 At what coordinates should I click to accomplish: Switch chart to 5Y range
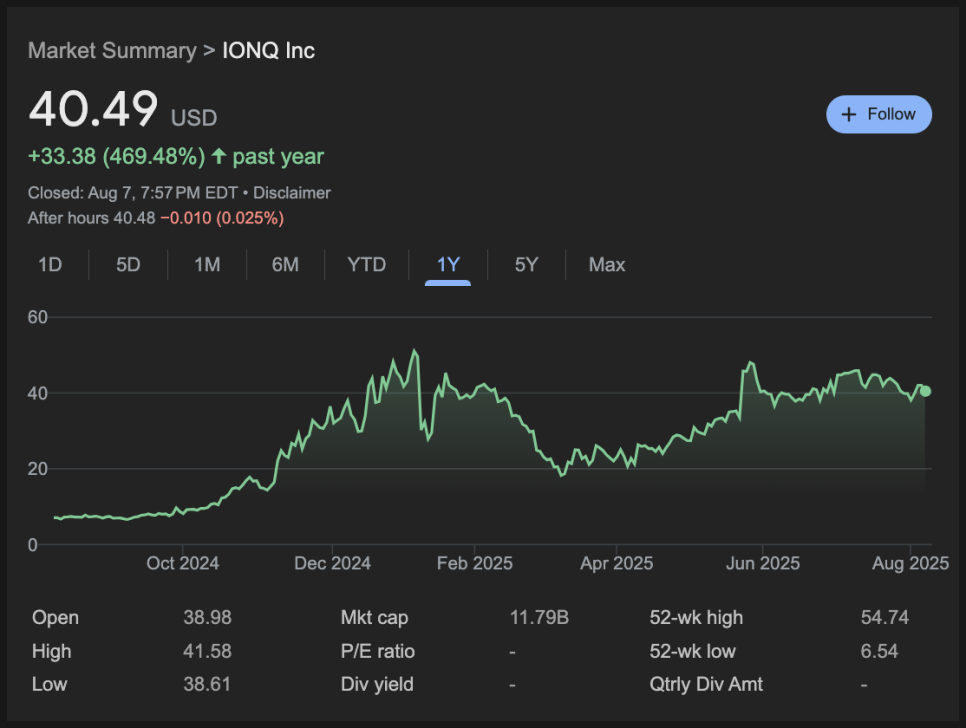pyautogui.click(x=526, y=265)
